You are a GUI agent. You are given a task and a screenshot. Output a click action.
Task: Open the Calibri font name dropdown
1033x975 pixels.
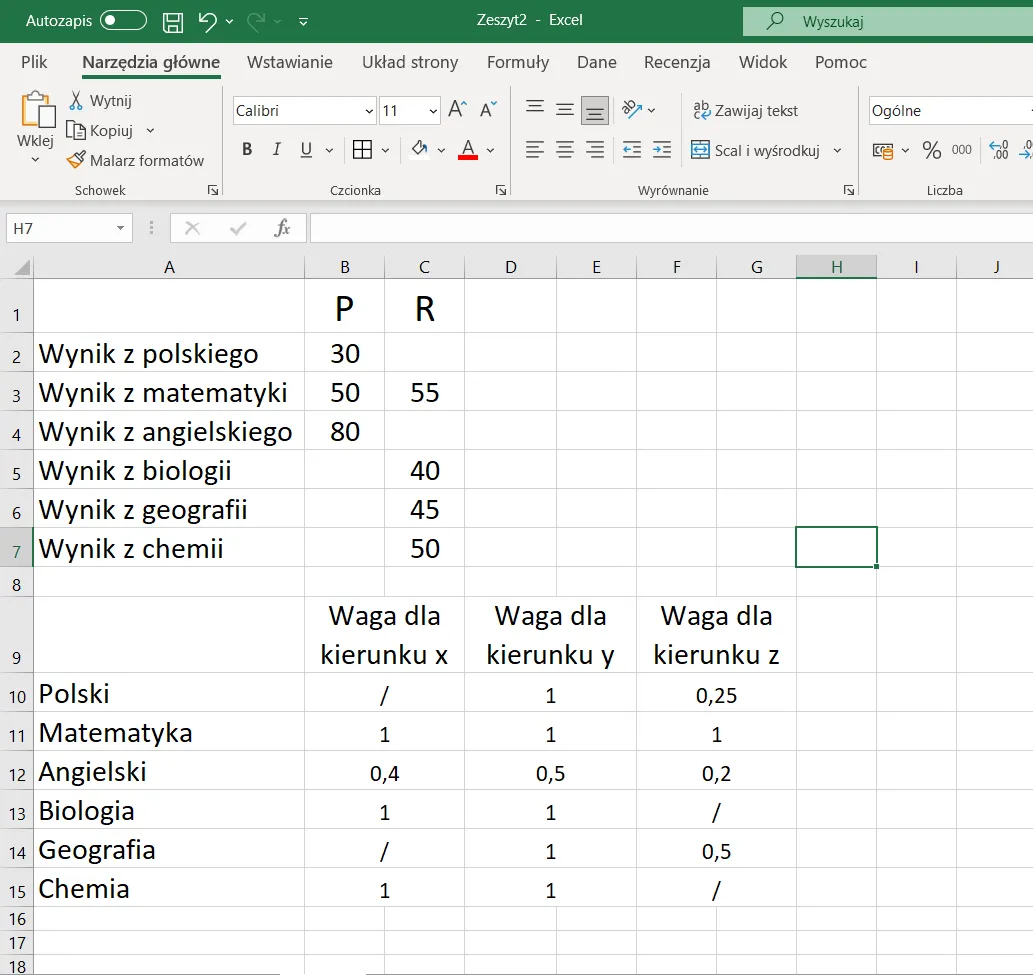(x=369, y=111)
